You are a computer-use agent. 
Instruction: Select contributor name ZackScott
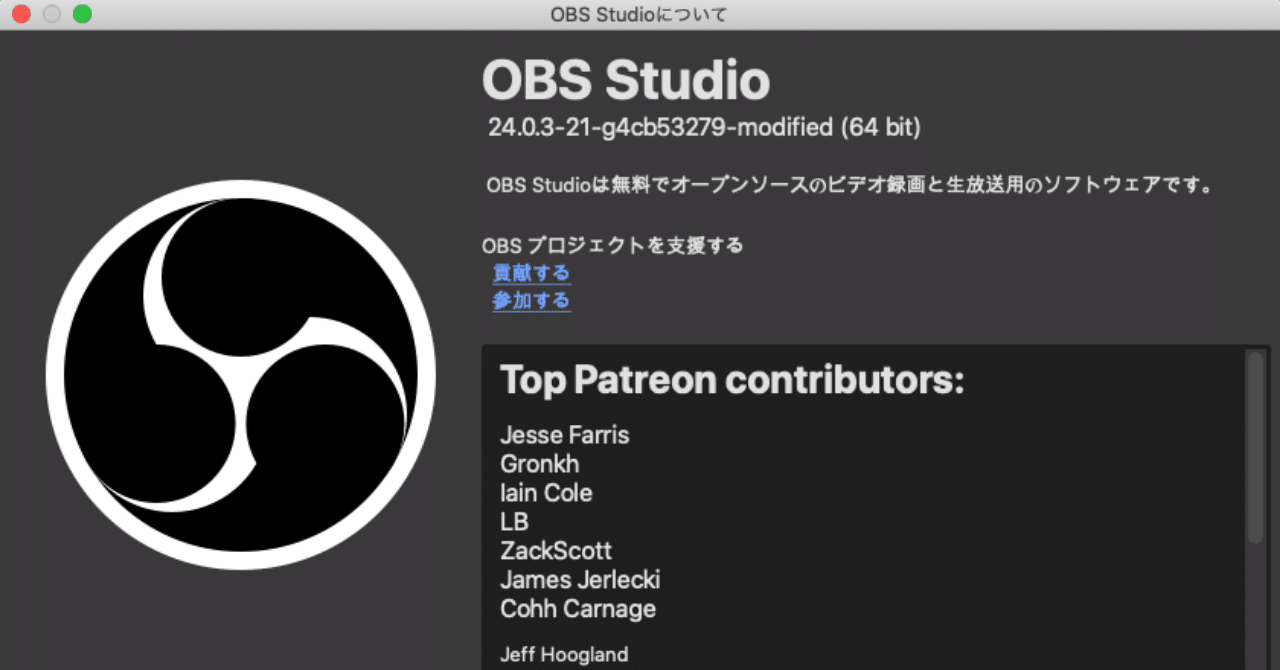tap(556, 551)
